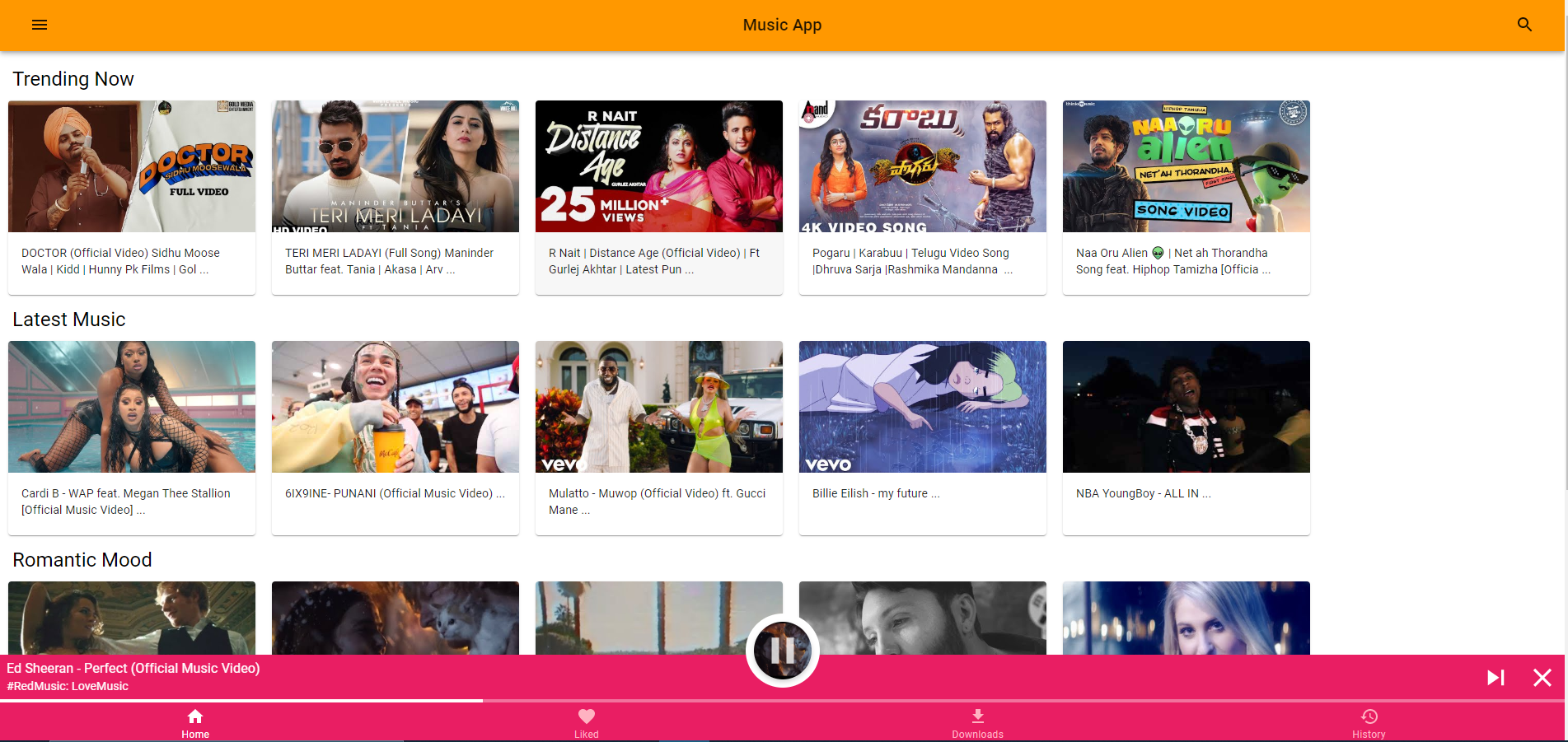Screen dimensions: 1568x742
Task: Open Cardi B WAP thumbnail
Action: (x=132, y=407)
